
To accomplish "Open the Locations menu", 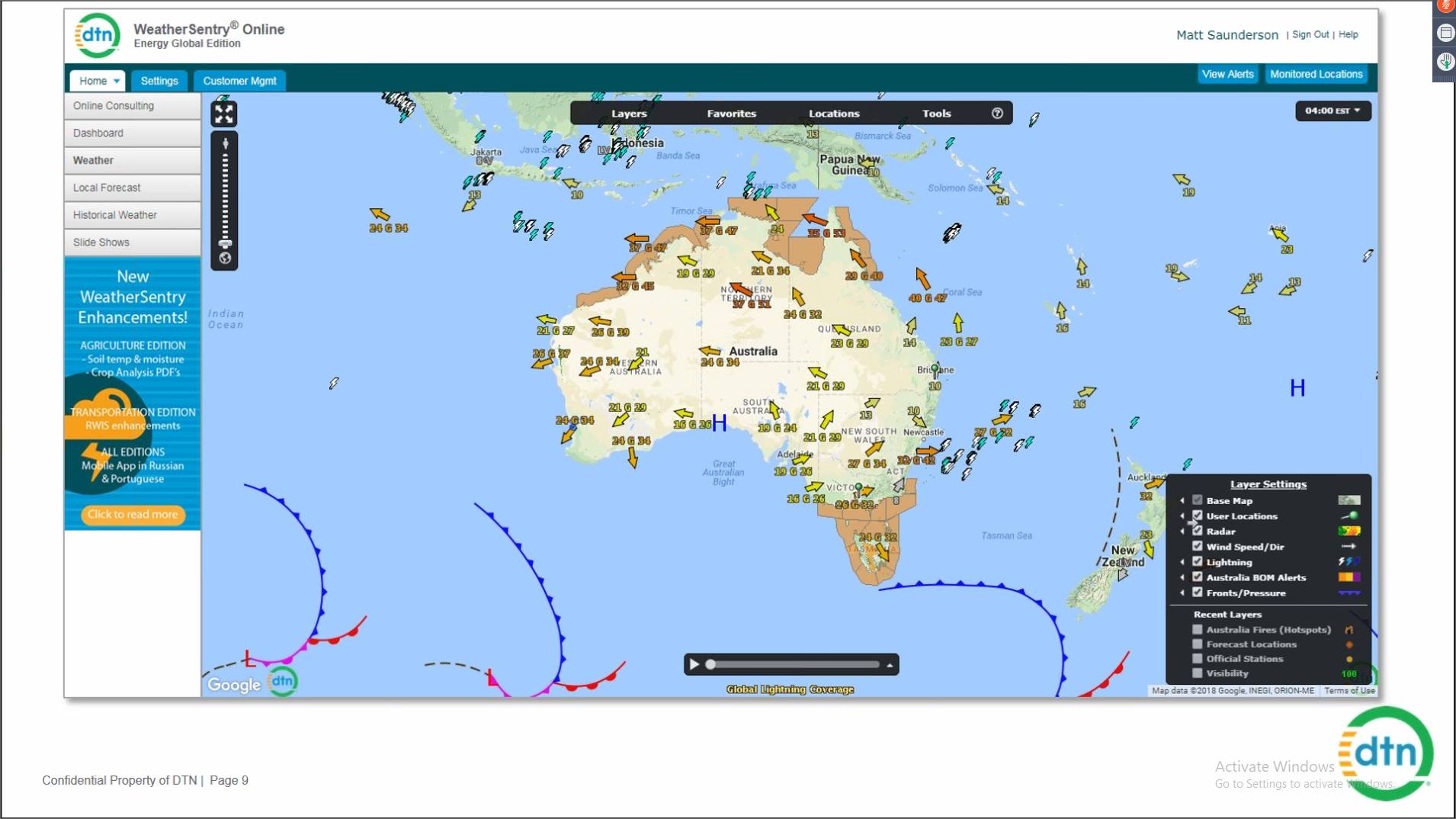I will (x=834, y=114).
